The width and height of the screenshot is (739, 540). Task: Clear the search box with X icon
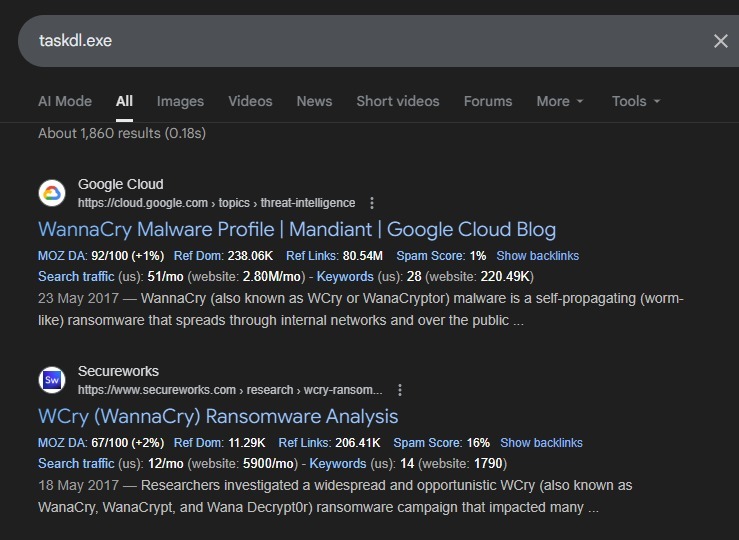tap(720, 41)
